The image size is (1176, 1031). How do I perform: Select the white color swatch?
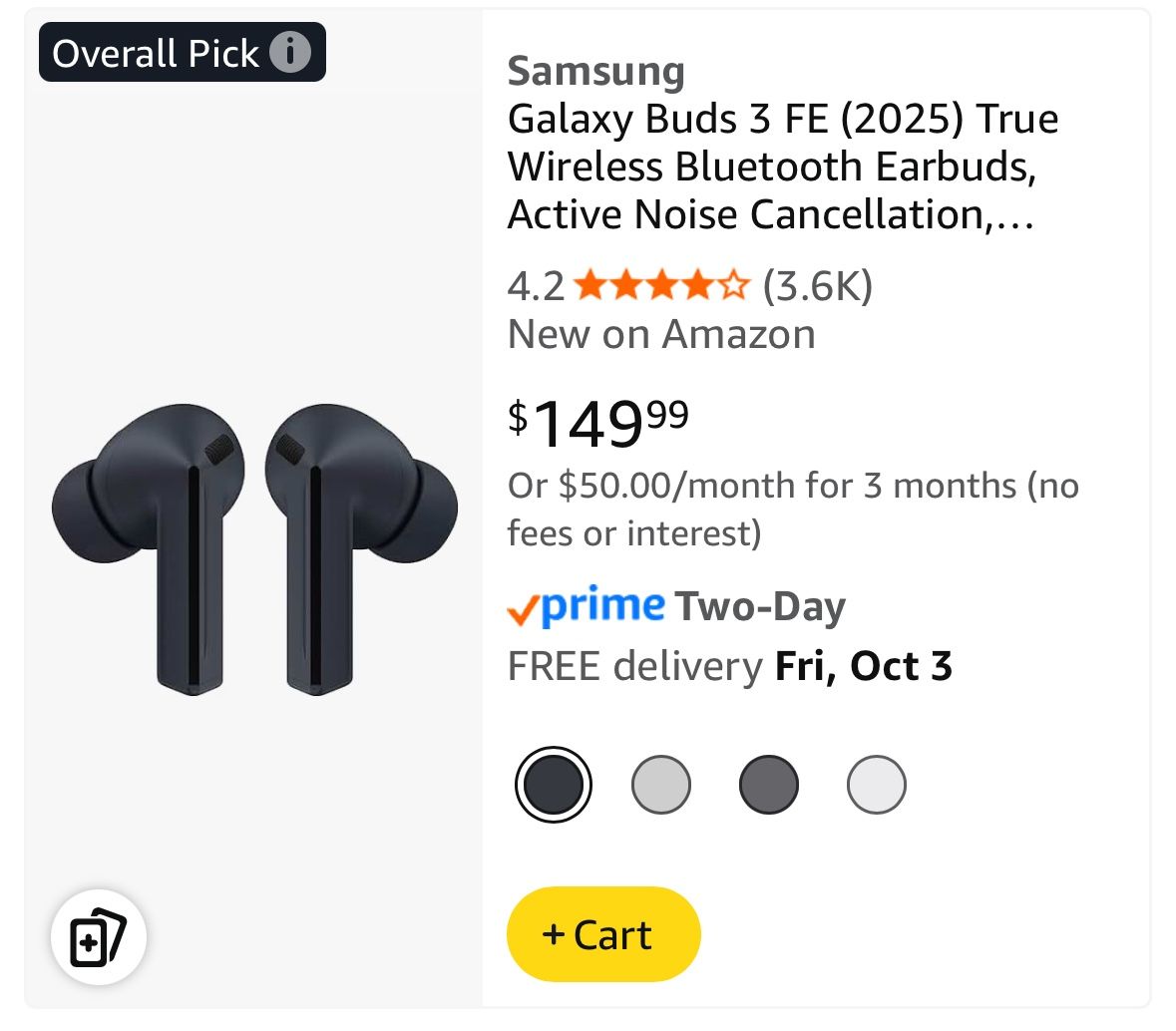pyautogui.click(x=877, y=785)
